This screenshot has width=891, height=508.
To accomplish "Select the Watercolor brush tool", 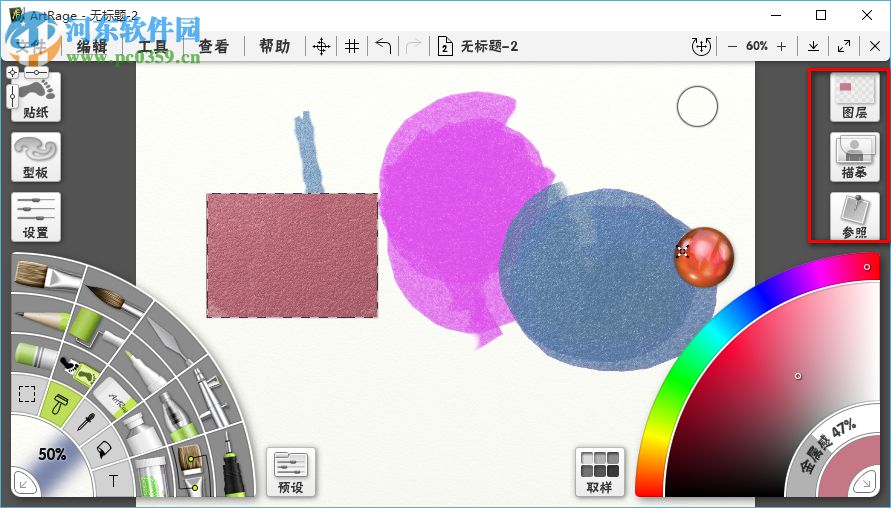I will click(x=116, y=299).
